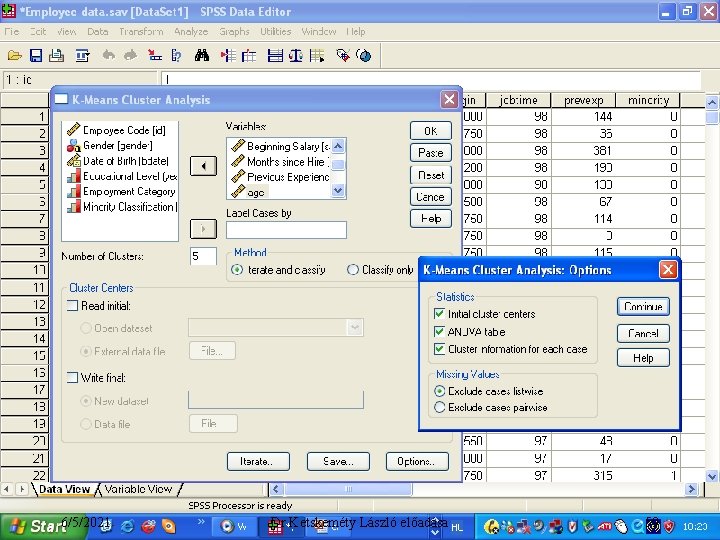Click the mouse tray icon
The width and height of the screenshot is (720, 540).
tap(621, 526)
